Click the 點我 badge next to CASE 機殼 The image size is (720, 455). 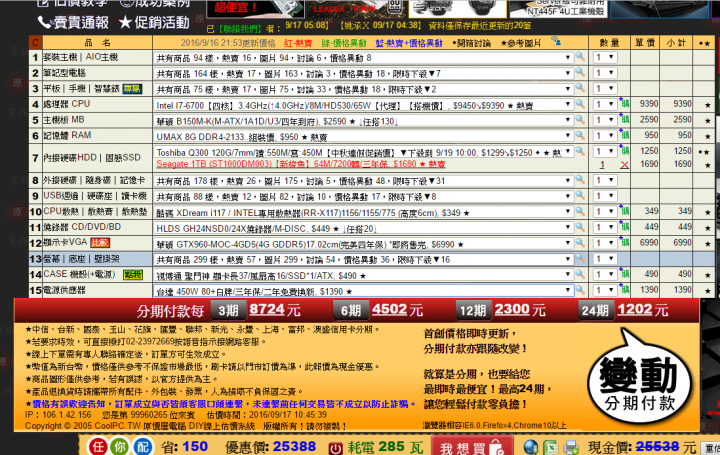click(x=133, y=275)
